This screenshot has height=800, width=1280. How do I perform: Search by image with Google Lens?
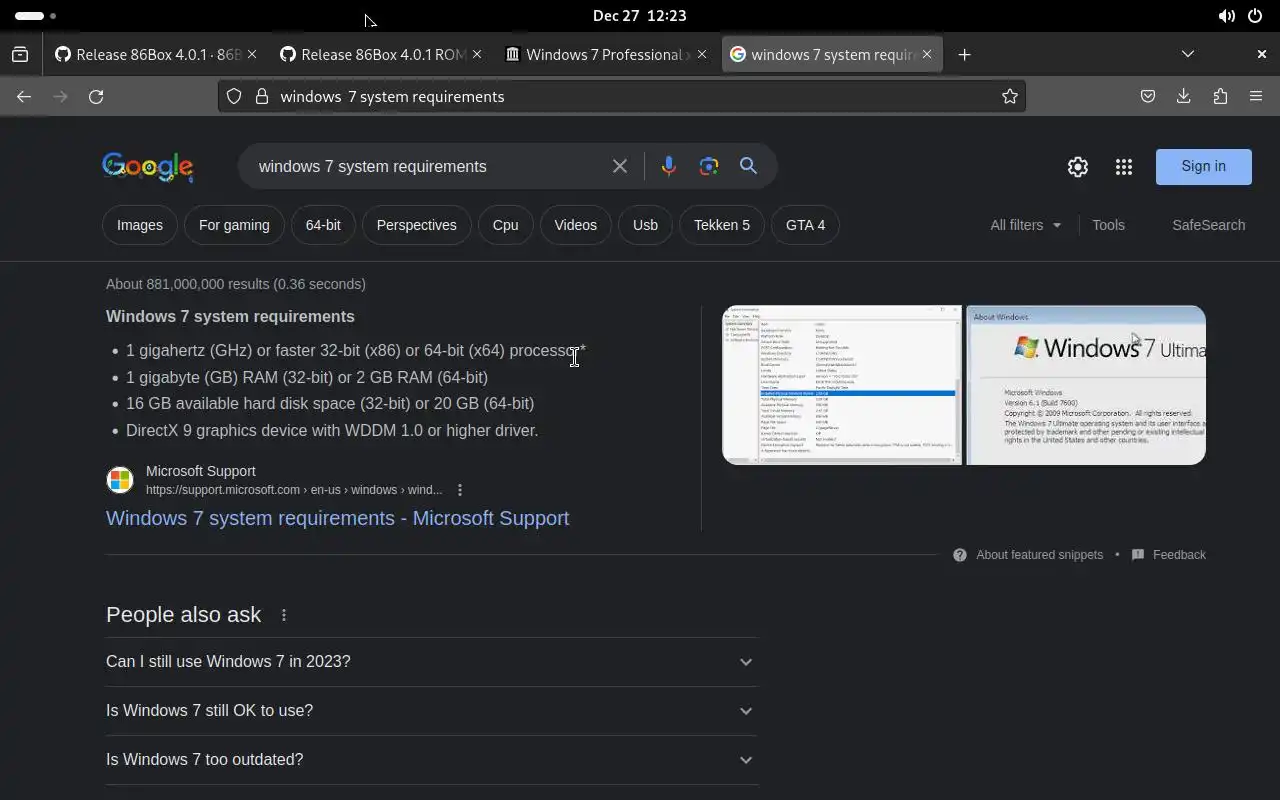(709, 166)
